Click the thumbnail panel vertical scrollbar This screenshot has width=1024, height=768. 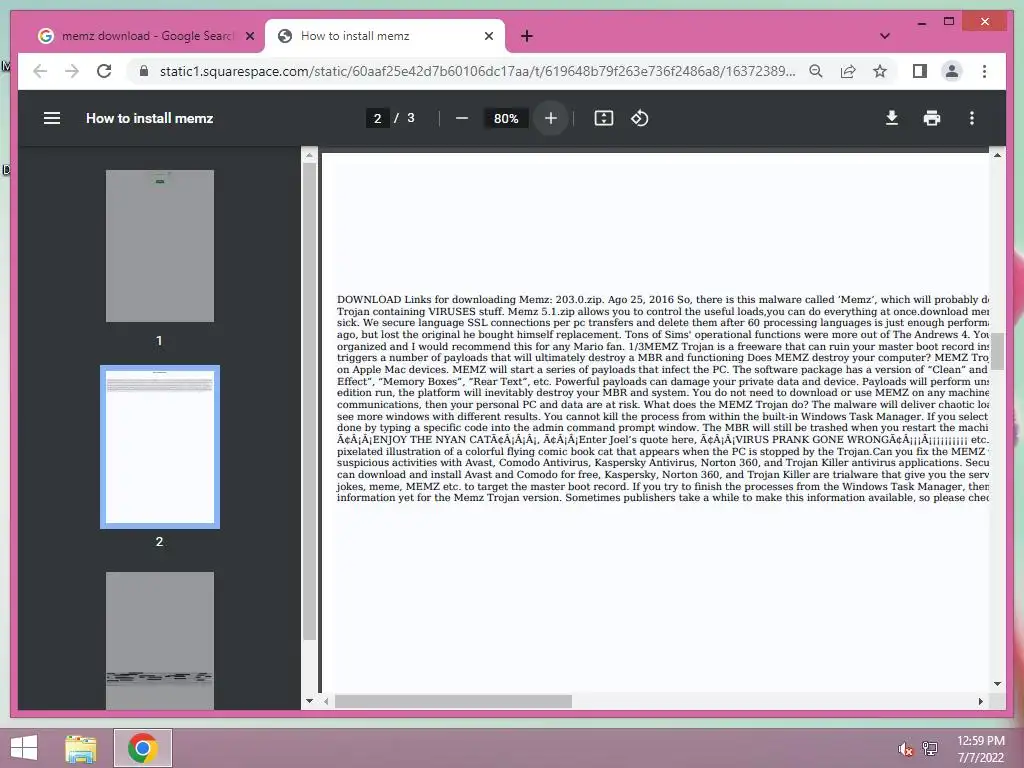click(310, 402)
